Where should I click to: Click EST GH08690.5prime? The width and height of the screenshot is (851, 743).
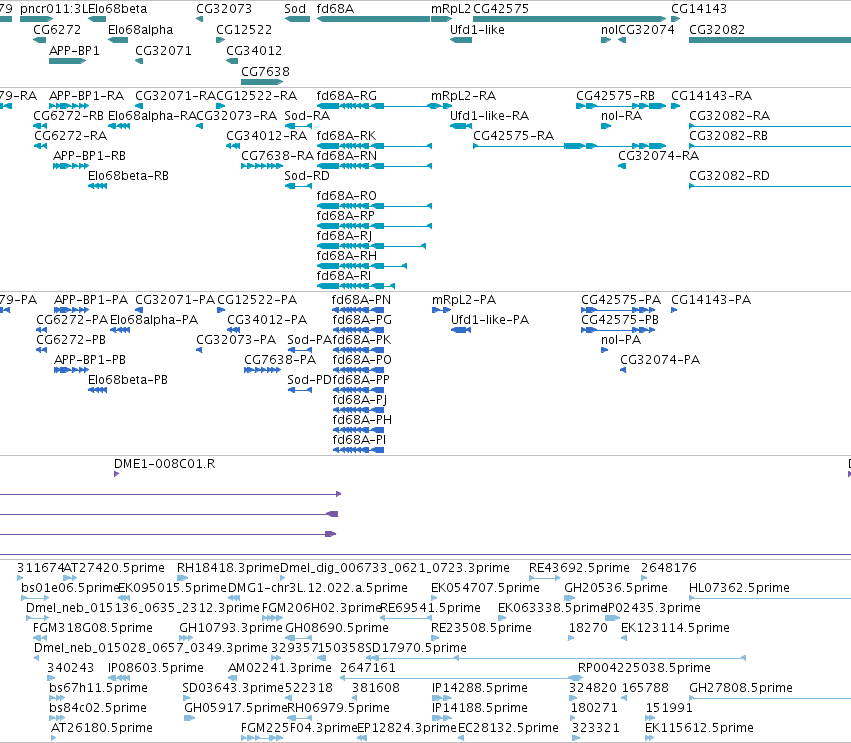click(337, 628)
